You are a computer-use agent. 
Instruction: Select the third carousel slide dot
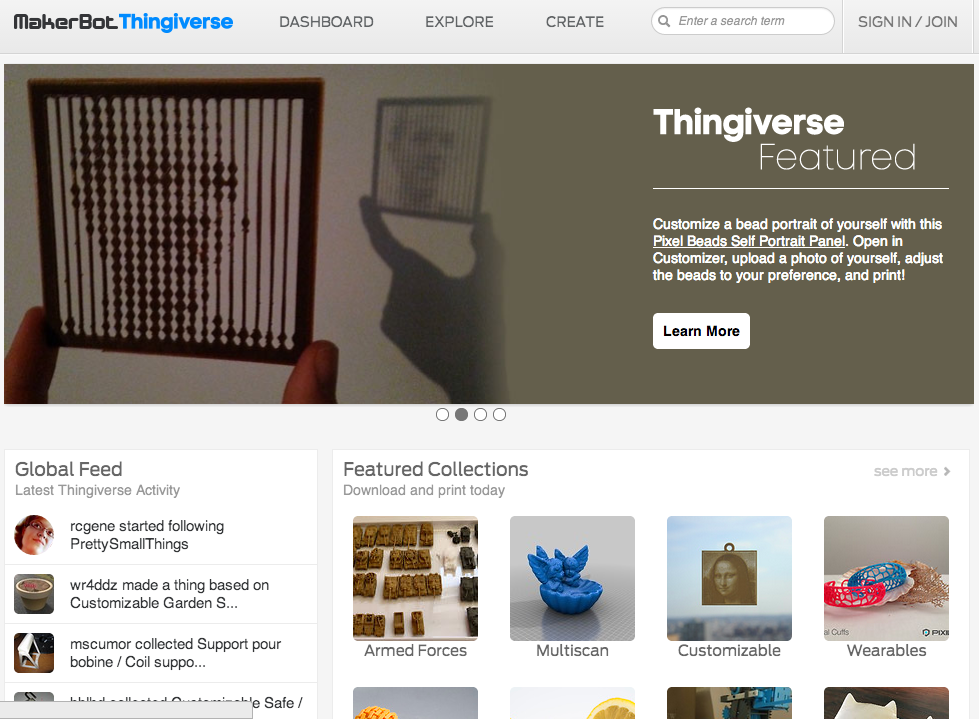[480, 414]
